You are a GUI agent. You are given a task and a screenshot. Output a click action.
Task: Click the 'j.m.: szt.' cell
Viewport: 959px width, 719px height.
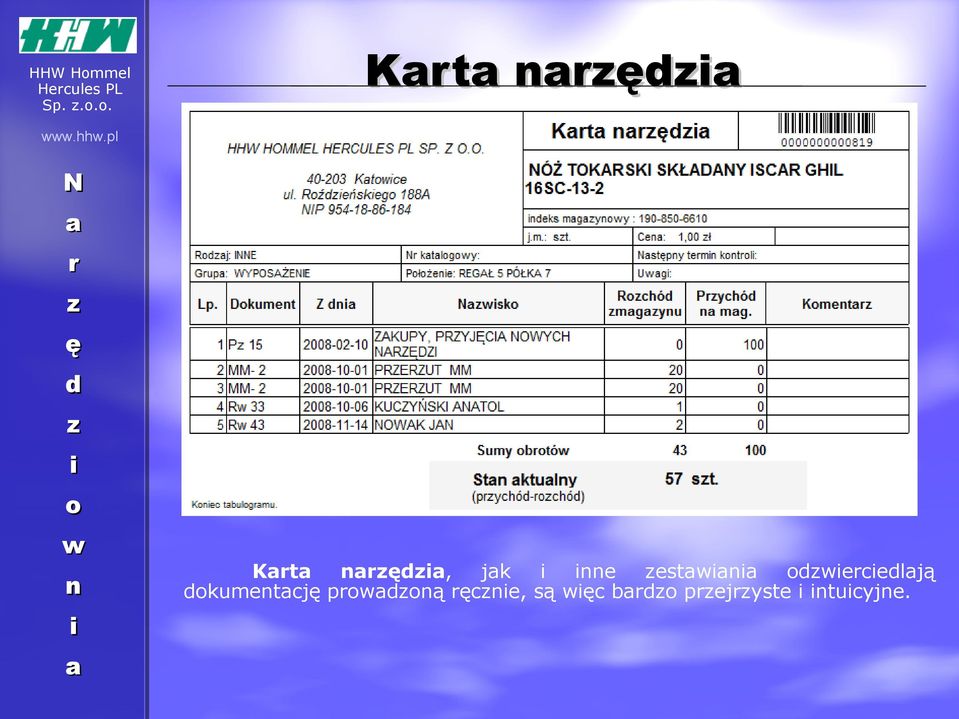(x=577, y=237)
